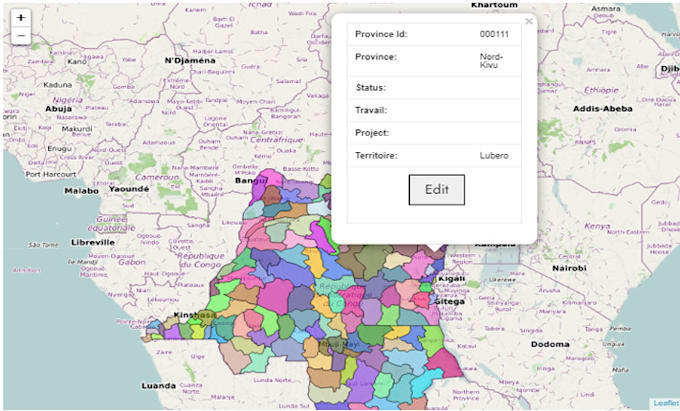Click Yaoundé city label on map

(129, 189)
